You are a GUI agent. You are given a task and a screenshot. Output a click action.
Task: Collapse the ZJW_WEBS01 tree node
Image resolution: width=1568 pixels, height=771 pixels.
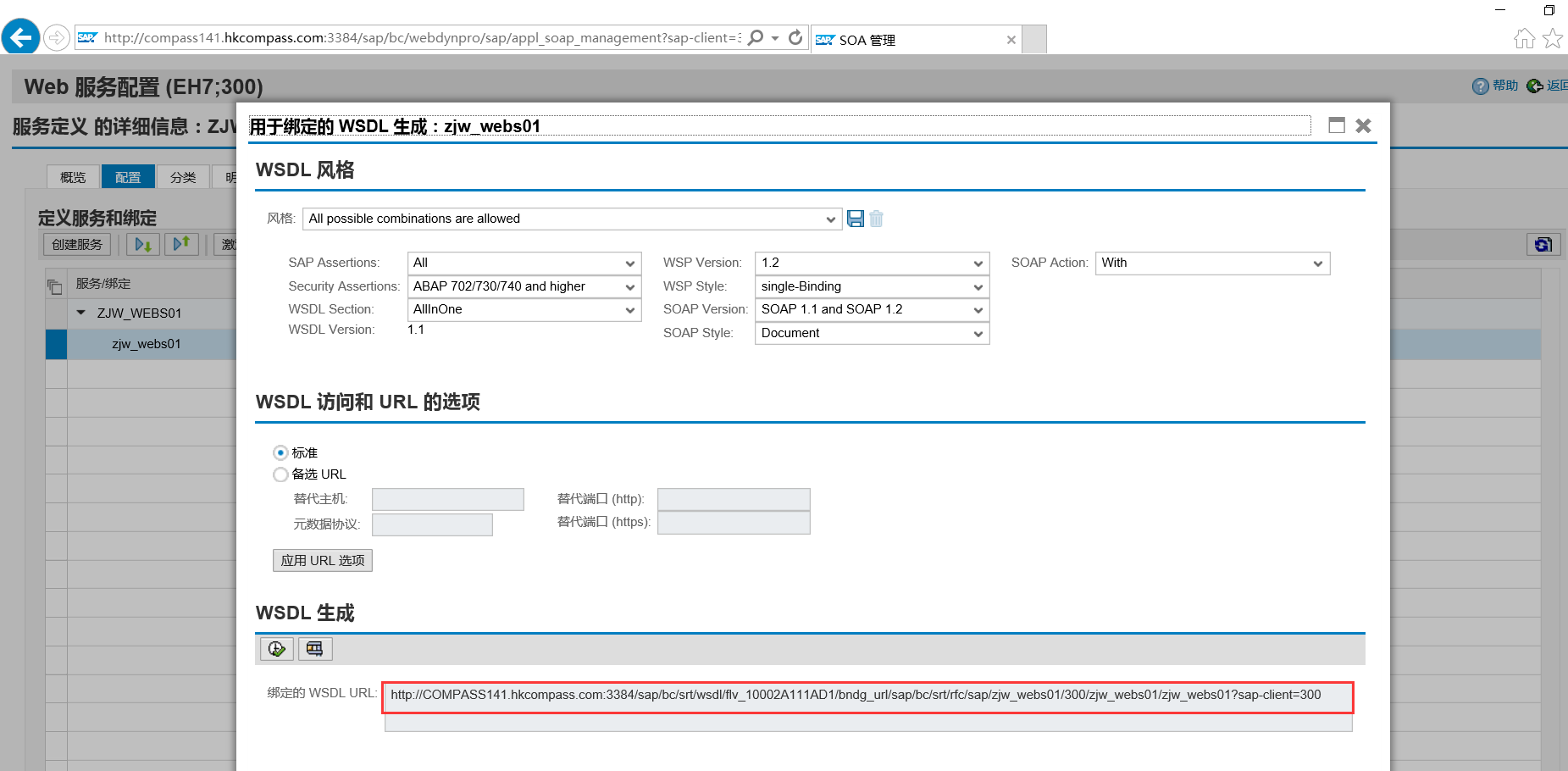click(x=81, y=313)
